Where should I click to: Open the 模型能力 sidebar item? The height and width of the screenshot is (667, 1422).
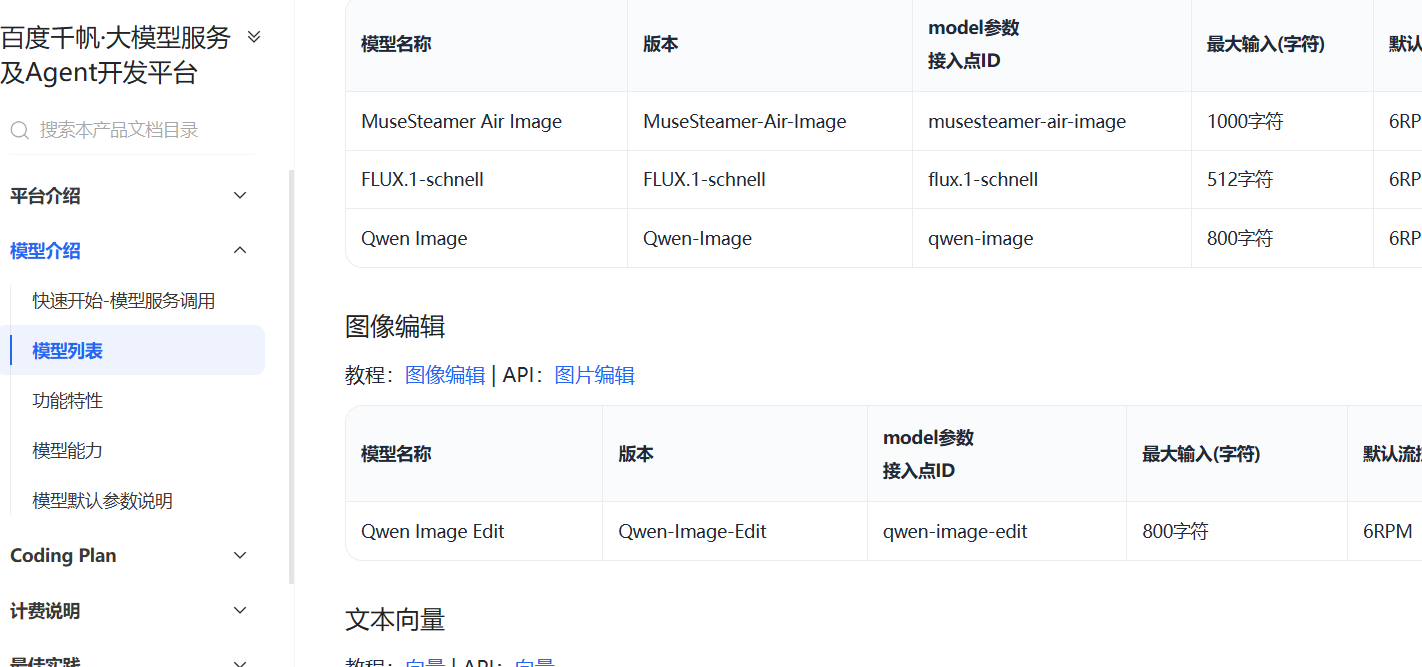click(x=68, y=451)
